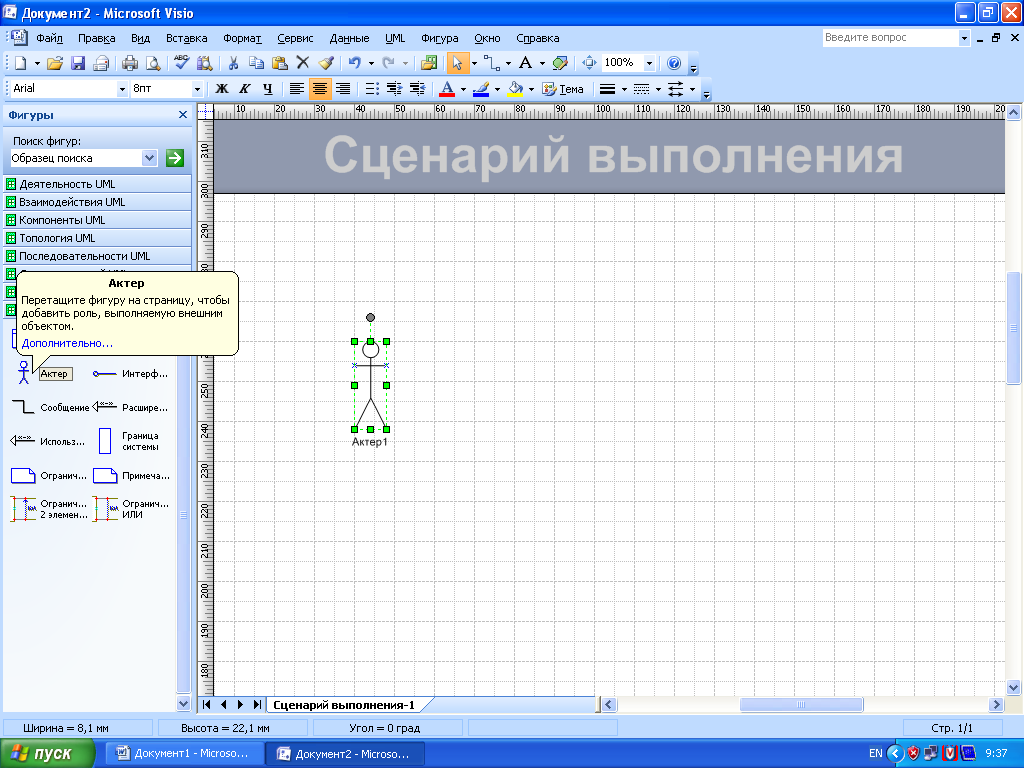Paste from the clipboard icon
1024x768 pixels.
[280, 63]
